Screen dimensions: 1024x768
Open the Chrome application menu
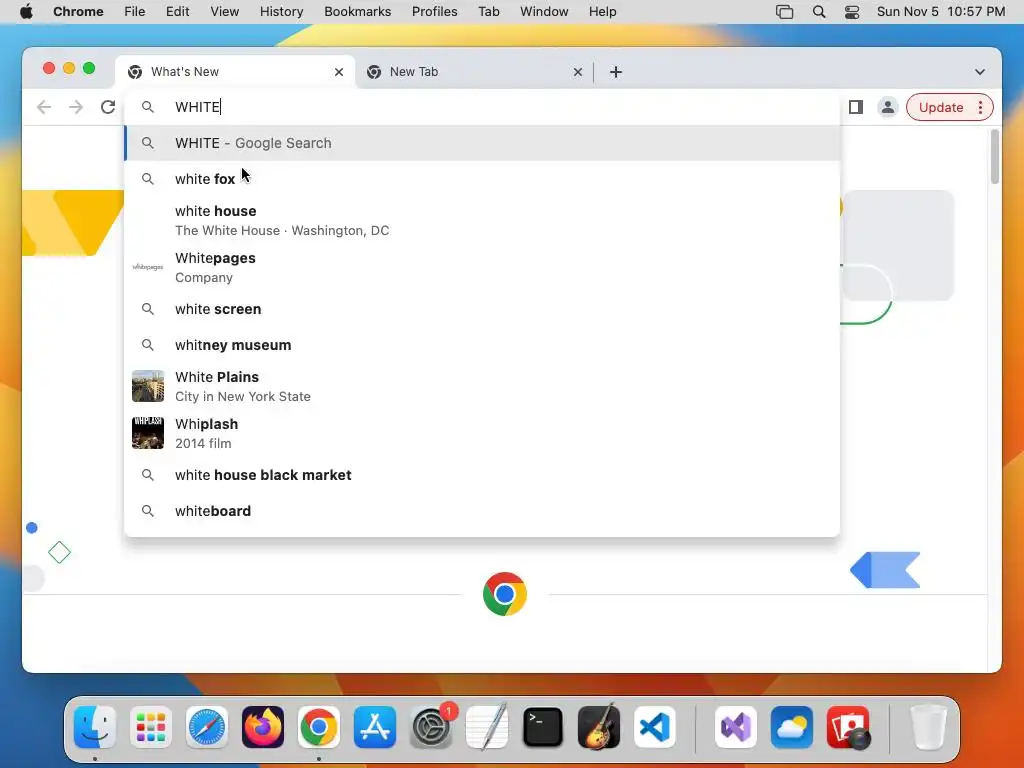coord(78,12)
